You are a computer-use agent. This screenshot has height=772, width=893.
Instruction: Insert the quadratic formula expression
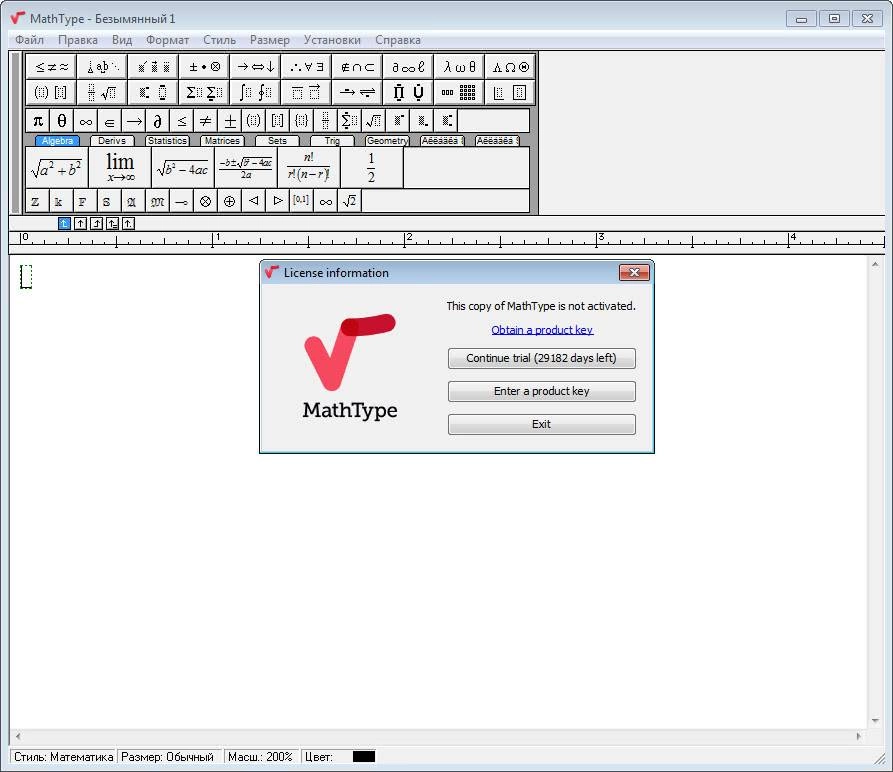point(246,167)
